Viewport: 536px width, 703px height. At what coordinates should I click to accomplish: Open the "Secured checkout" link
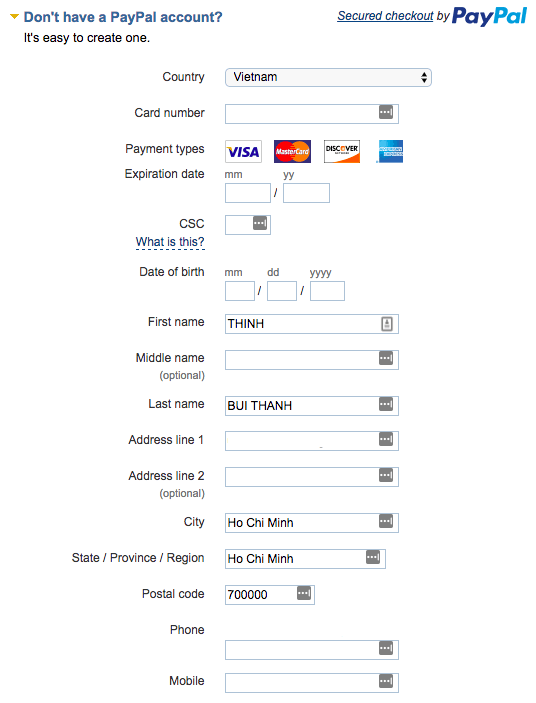(x=385, y=16)
